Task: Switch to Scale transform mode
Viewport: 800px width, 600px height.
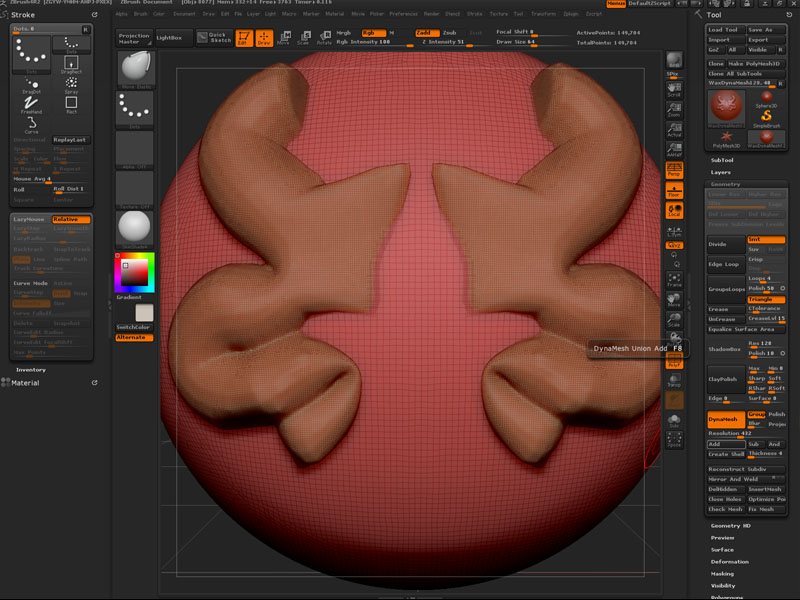Action: coord(304,37)
